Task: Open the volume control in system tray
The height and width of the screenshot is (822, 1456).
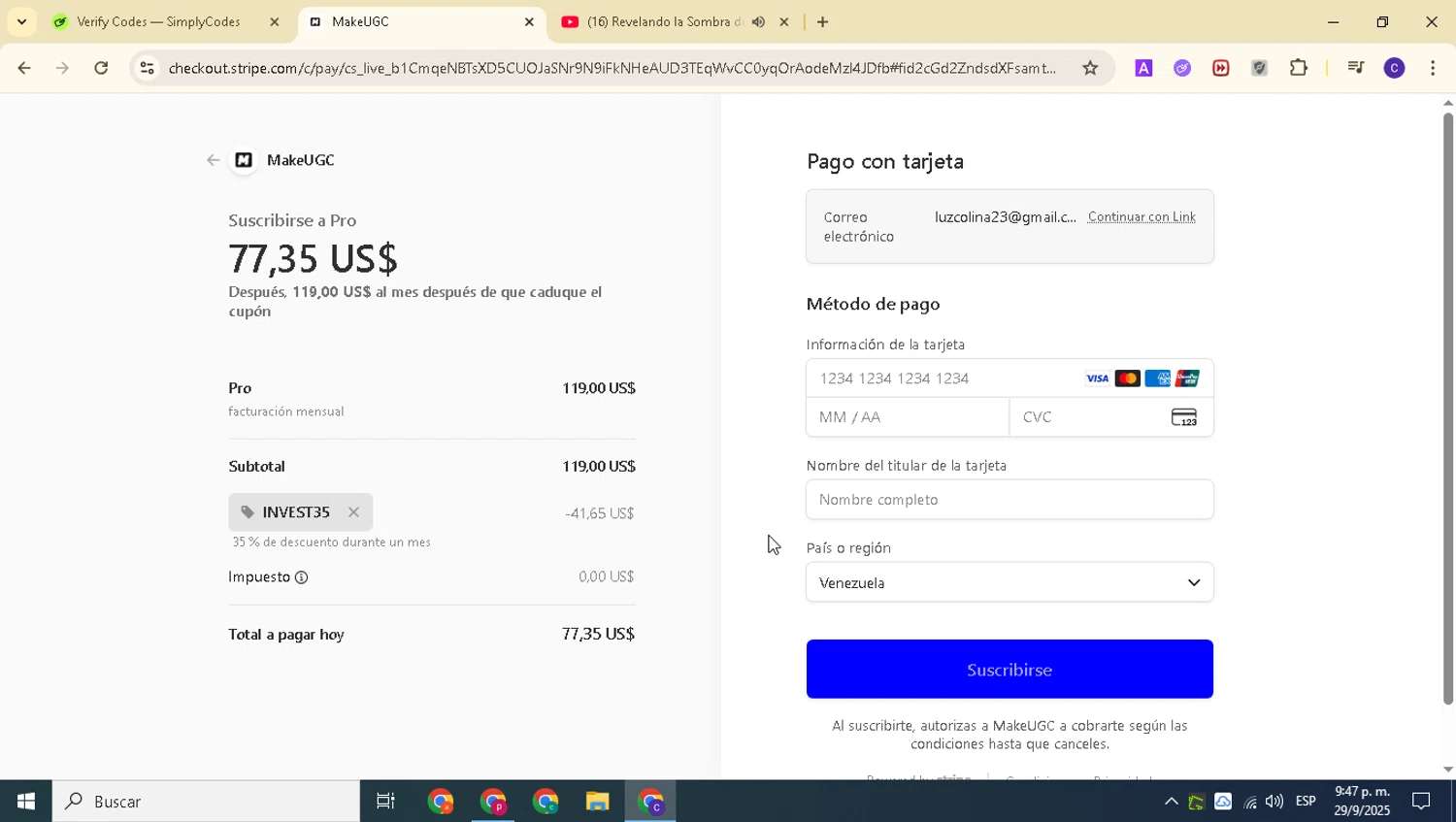Action: (x=1274, y=802)
